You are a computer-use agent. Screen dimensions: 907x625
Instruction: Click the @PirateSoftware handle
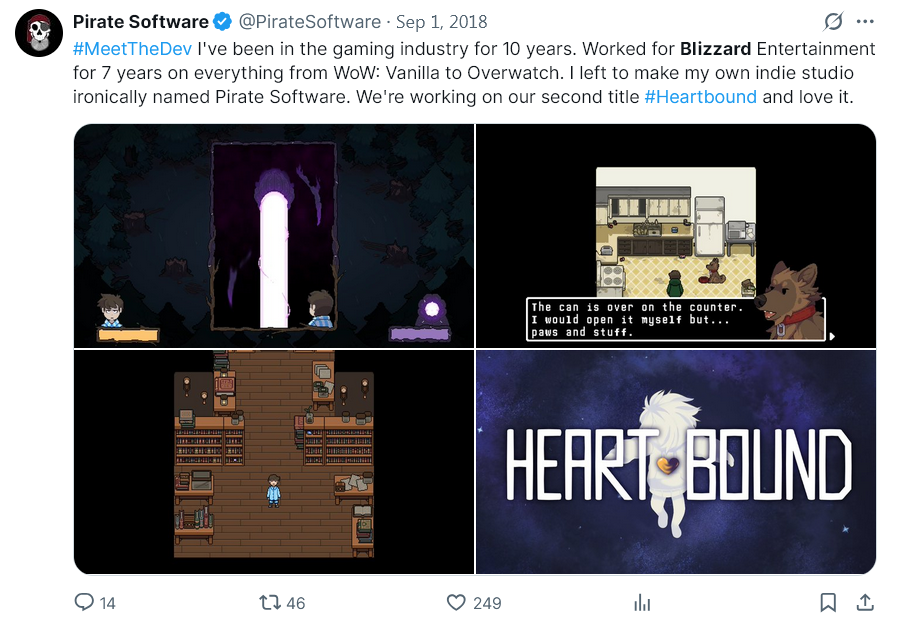point(309,22)
